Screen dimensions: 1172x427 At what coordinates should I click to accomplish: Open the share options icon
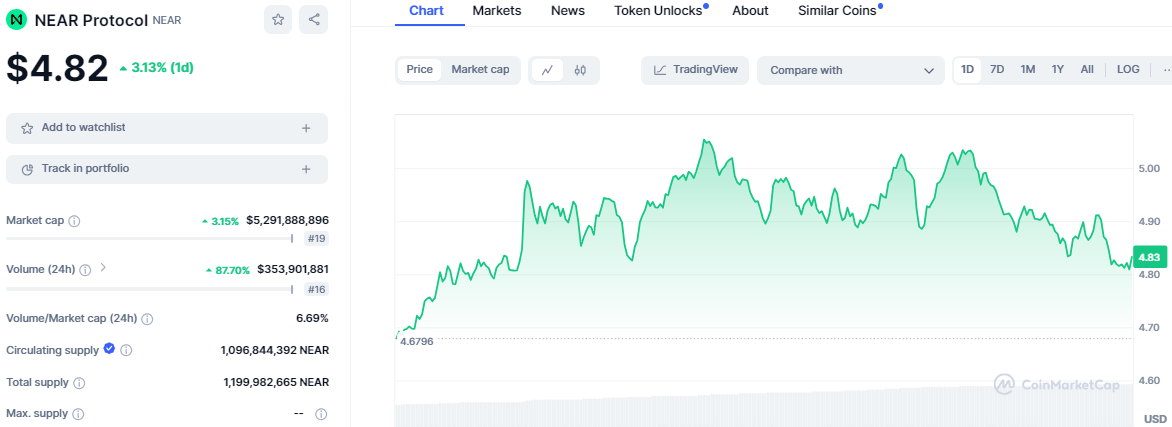coord(314,19)
